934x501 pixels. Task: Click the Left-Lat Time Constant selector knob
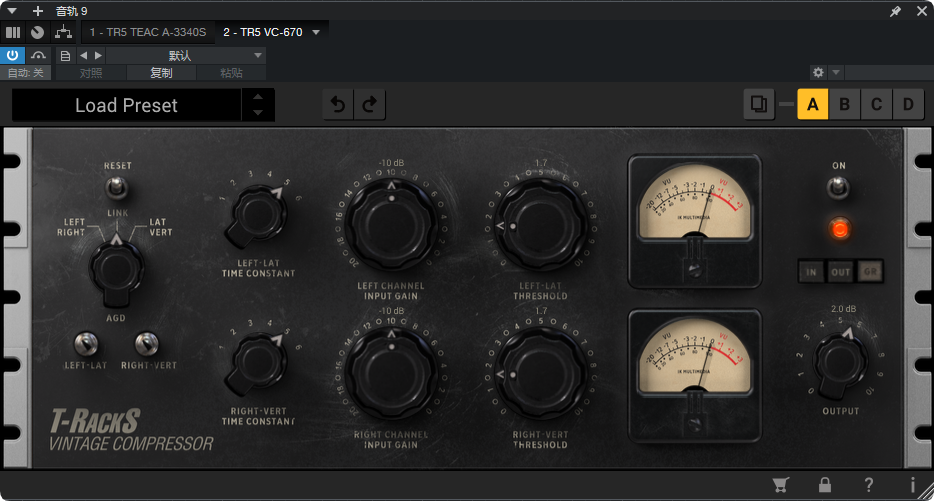pos(257,216)
